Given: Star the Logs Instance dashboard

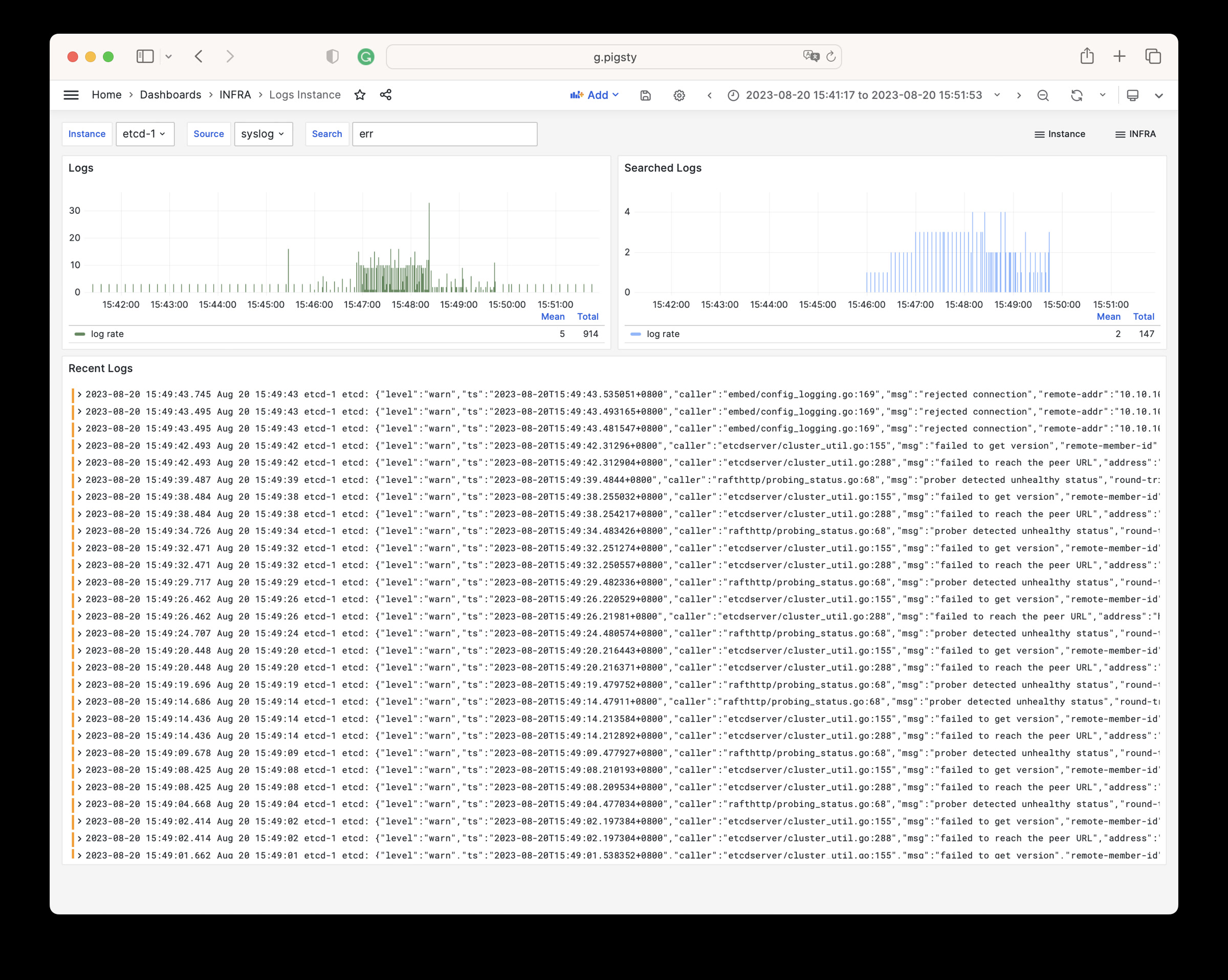Looking at the screenshot, I should click(x=361, y=95).
